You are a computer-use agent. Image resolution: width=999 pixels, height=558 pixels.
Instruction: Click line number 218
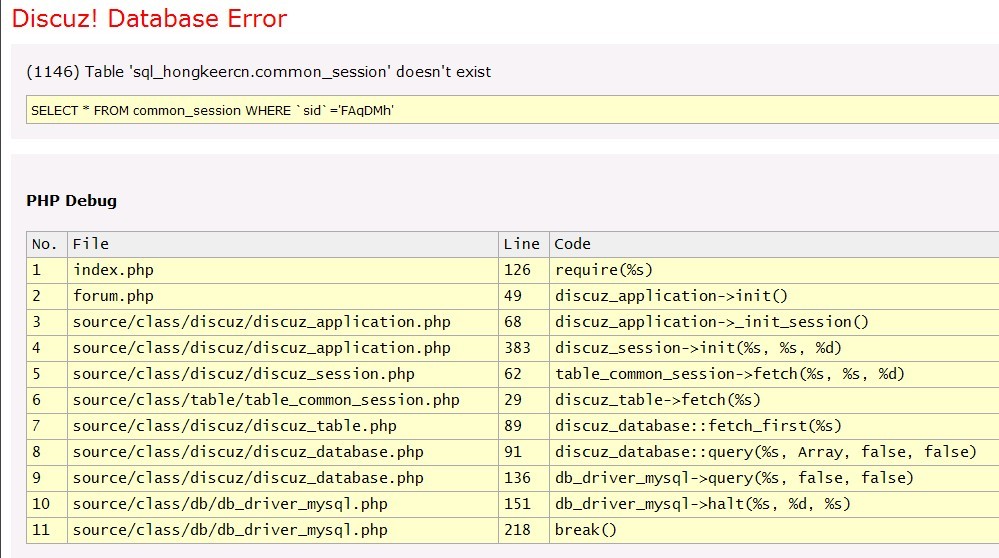click(x=523, y=530)
